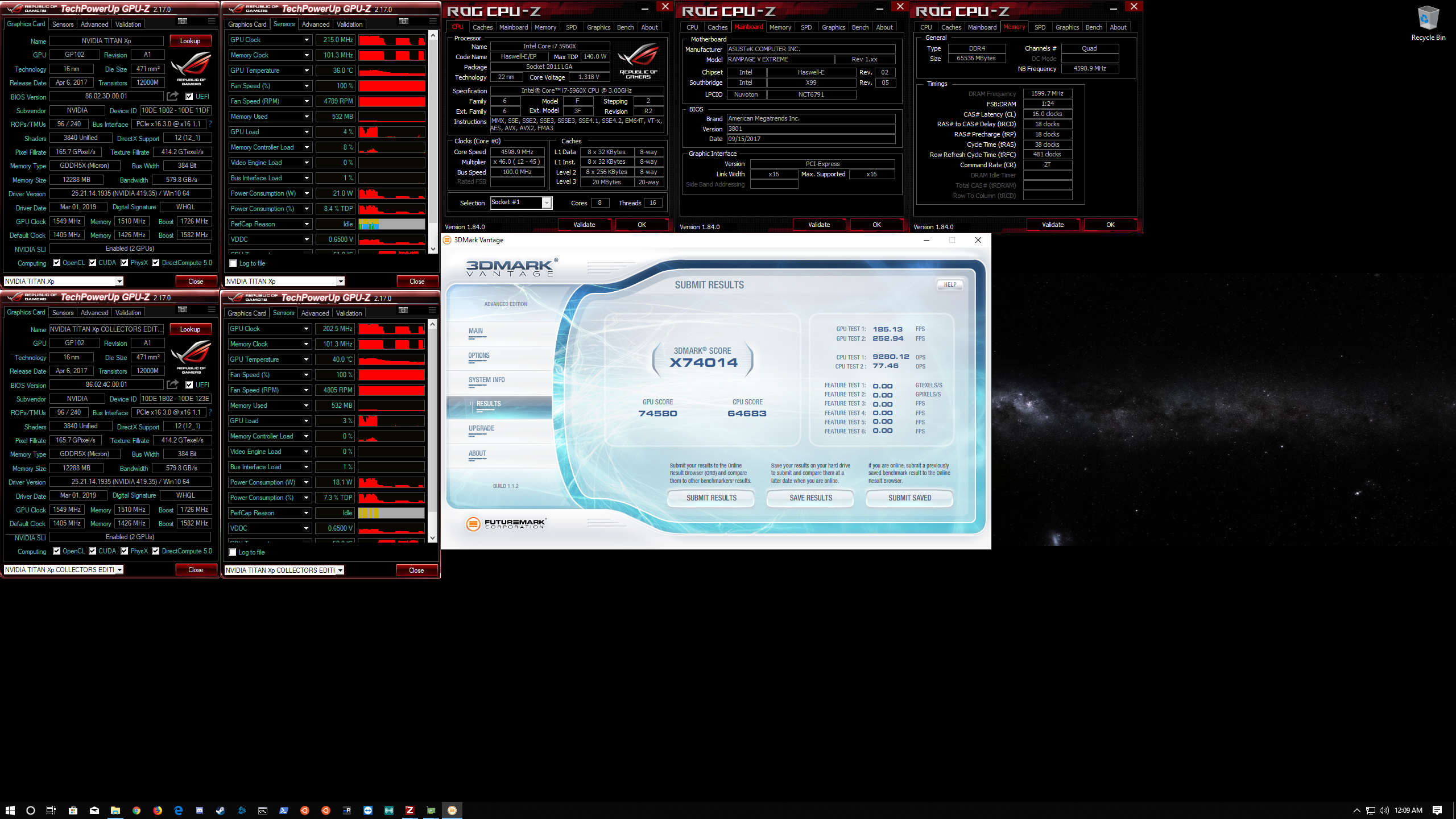Image resolution: width=1456 pixels, height=819 pixels.
Task: Open OPTIONS in 3DMark Vantage sidebar
Action: click(x=479, y=355)
